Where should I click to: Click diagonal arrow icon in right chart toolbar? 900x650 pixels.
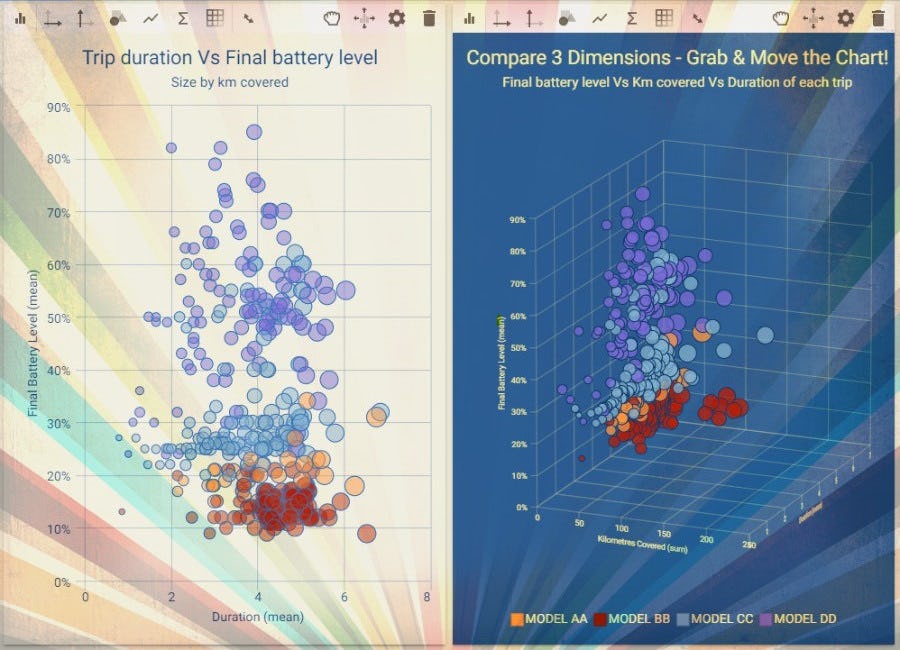(x=697, y=18)
